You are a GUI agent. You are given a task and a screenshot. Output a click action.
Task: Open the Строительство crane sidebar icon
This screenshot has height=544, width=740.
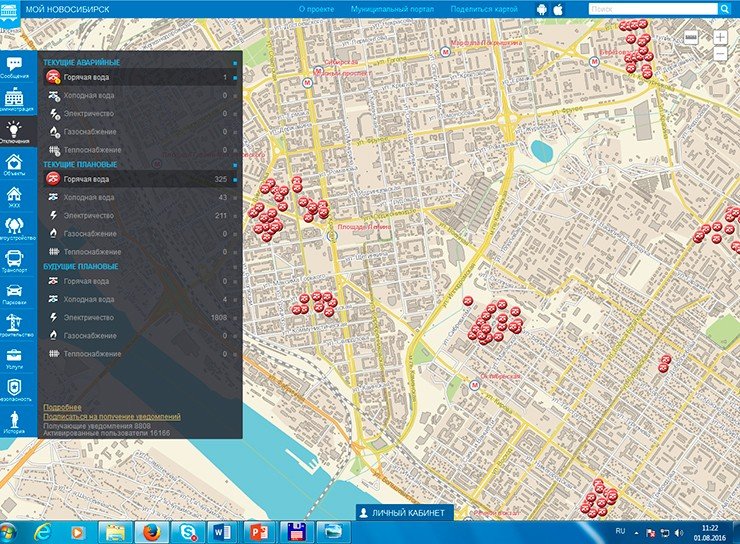pyautogui.click(x=14, y=325)
